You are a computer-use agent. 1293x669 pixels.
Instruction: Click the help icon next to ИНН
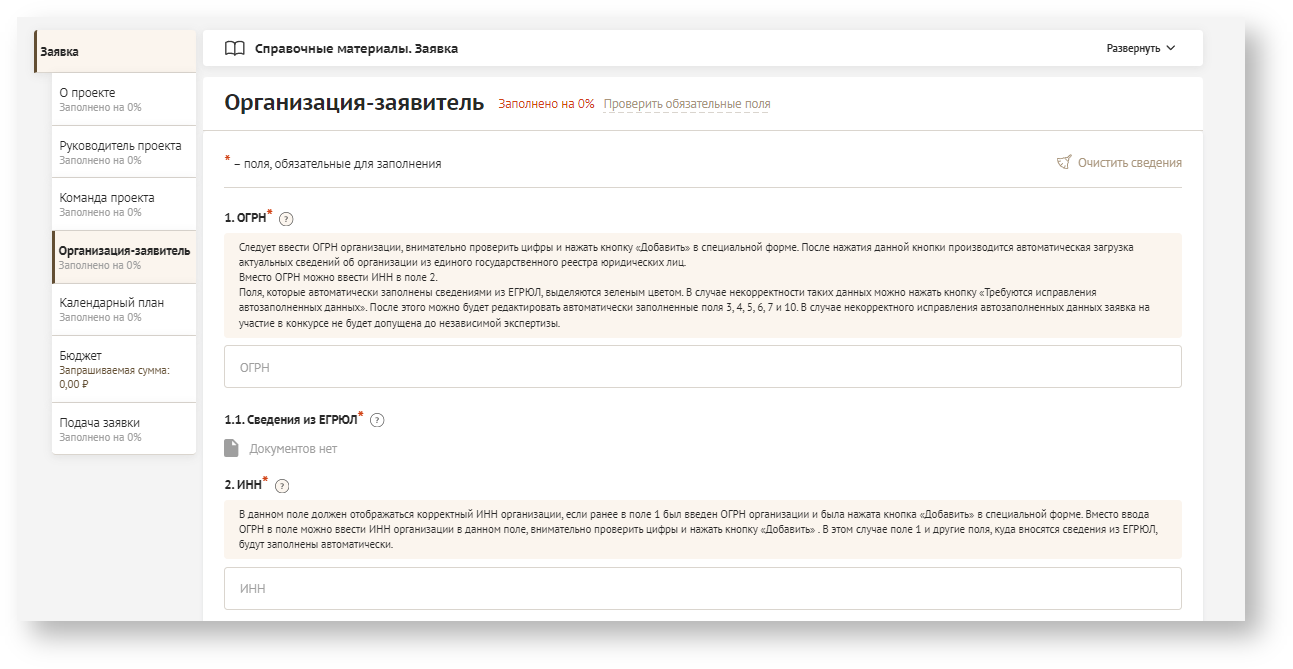coord(282,486)
